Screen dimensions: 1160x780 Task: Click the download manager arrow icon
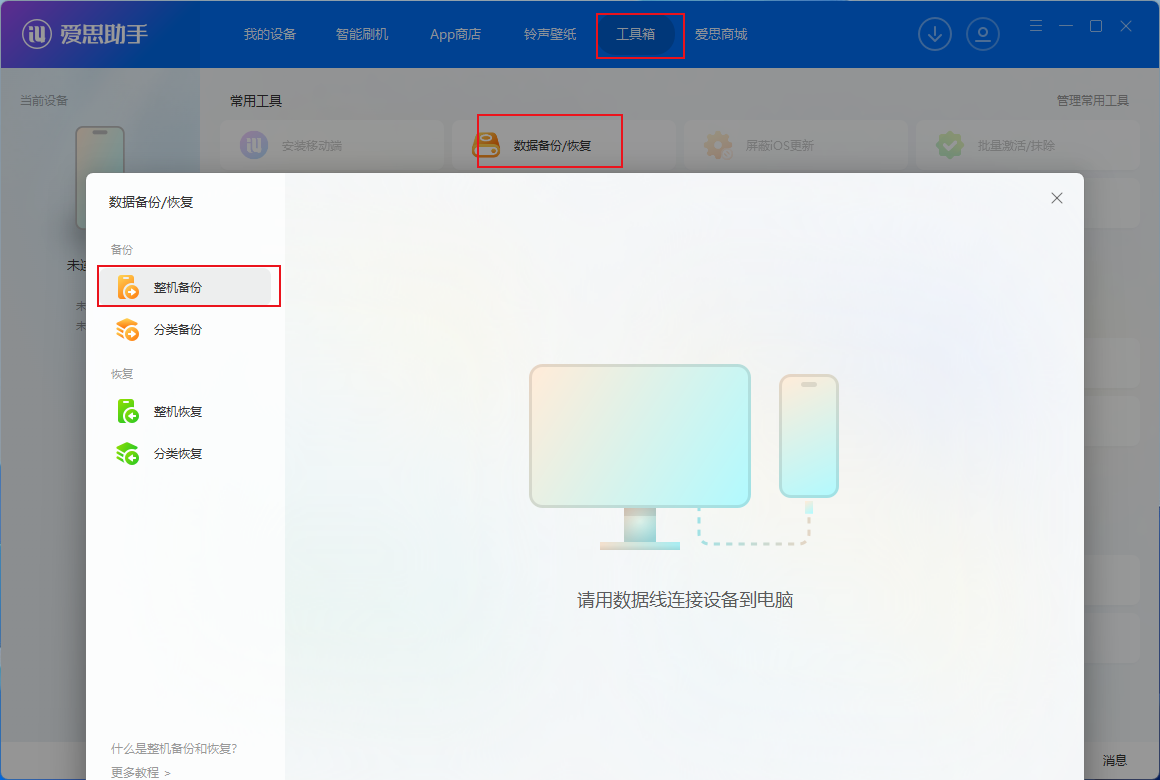pyautogui.click(x=935, y=34)
